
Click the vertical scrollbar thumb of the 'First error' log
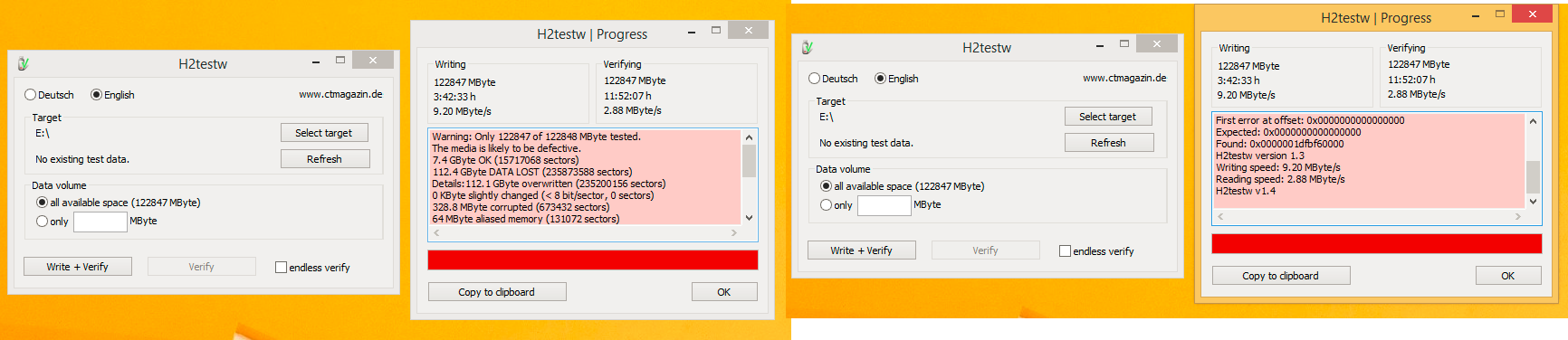pos(1533,177)
